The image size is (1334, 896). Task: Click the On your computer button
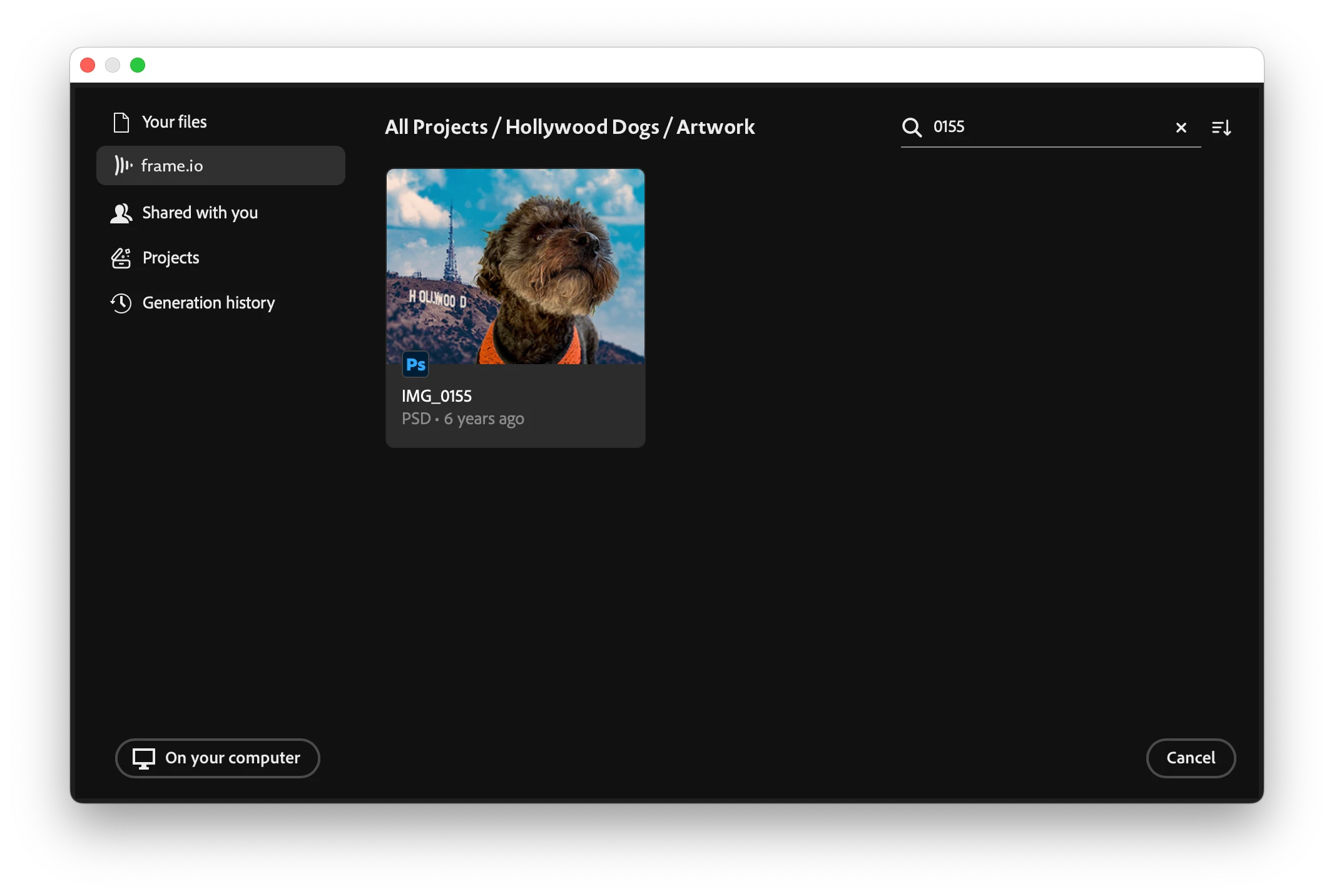point(218,758)
